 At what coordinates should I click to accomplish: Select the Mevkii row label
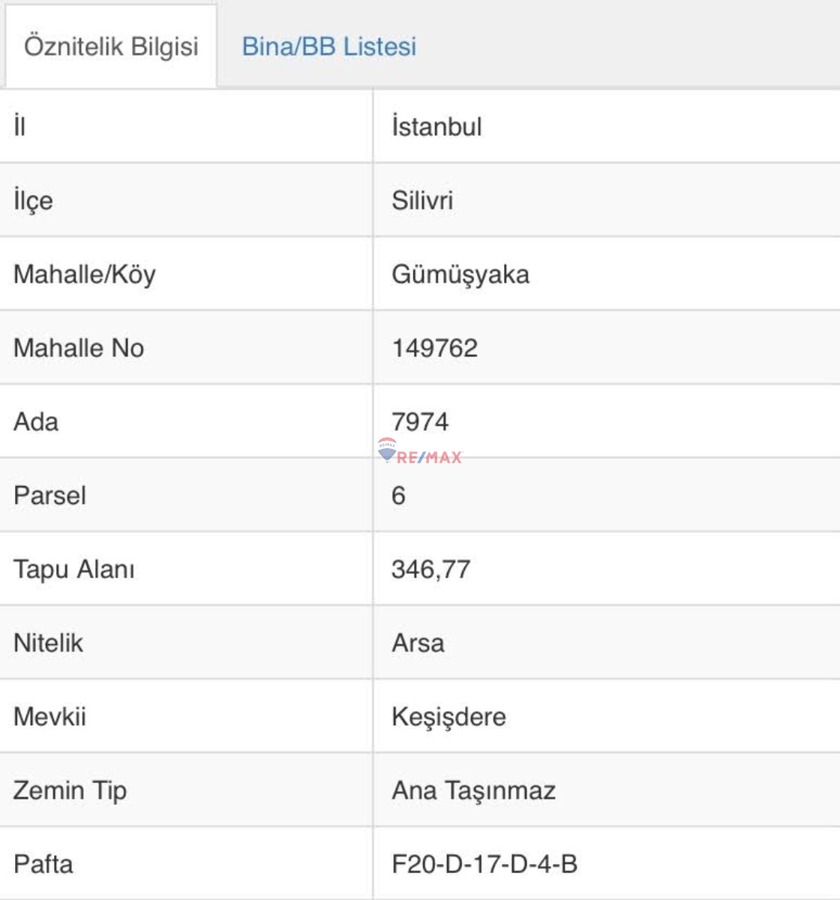pyautogui.click(x=48, y=717)
